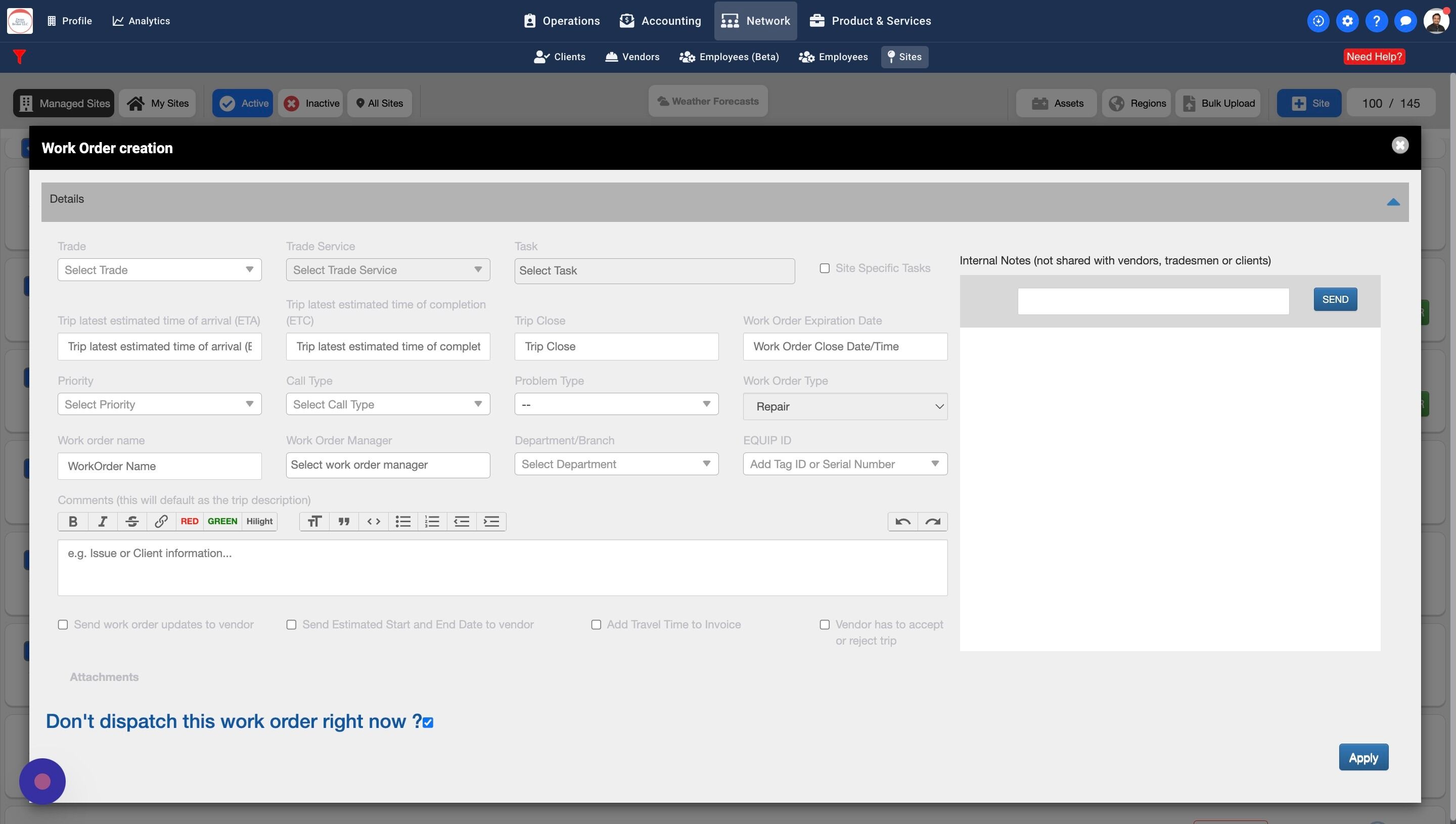Enable Site Specific Tasks checkbox
This screenshot has width=1456, height=824.
pos(825,268)
